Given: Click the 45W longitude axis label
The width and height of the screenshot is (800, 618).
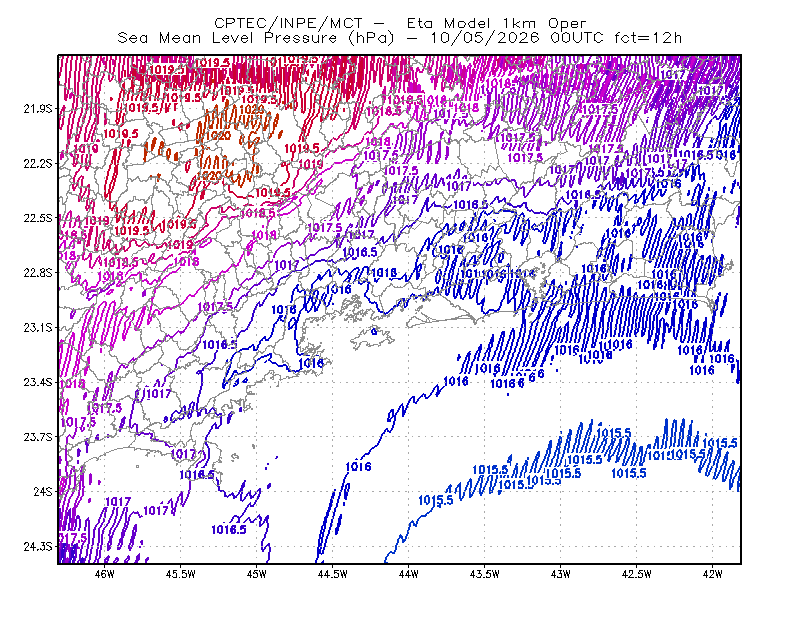Looking at the screenshot, I should [257, 574].
